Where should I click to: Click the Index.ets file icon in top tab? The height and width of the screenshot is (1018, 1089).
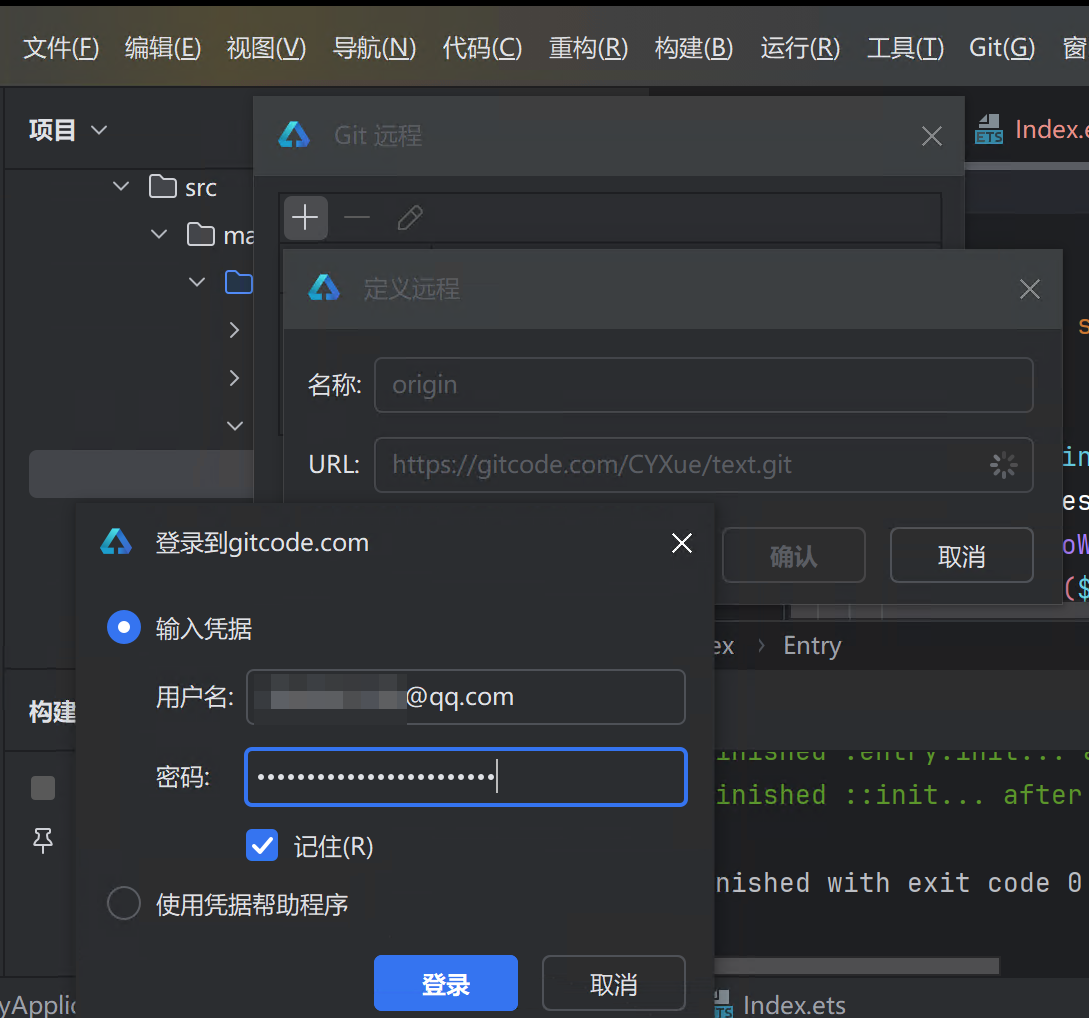pos(988,129)
